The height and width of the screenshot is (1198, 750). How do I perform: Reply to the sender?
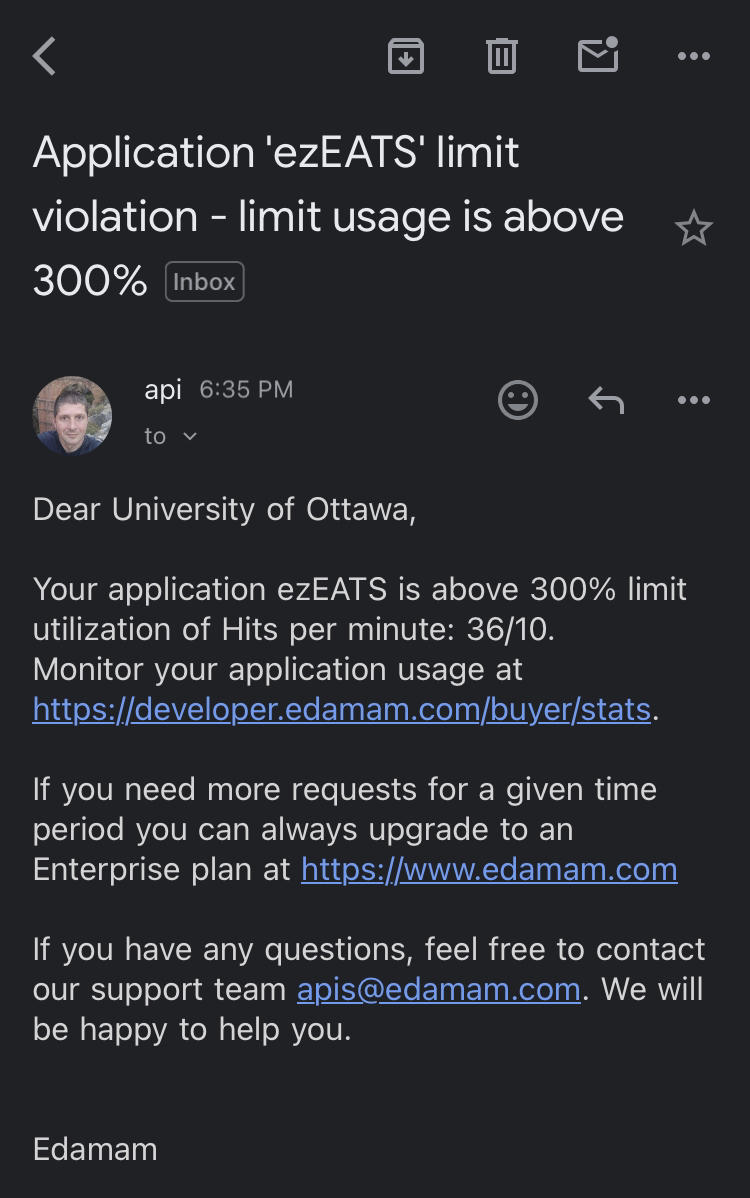(x=606, y=401)
